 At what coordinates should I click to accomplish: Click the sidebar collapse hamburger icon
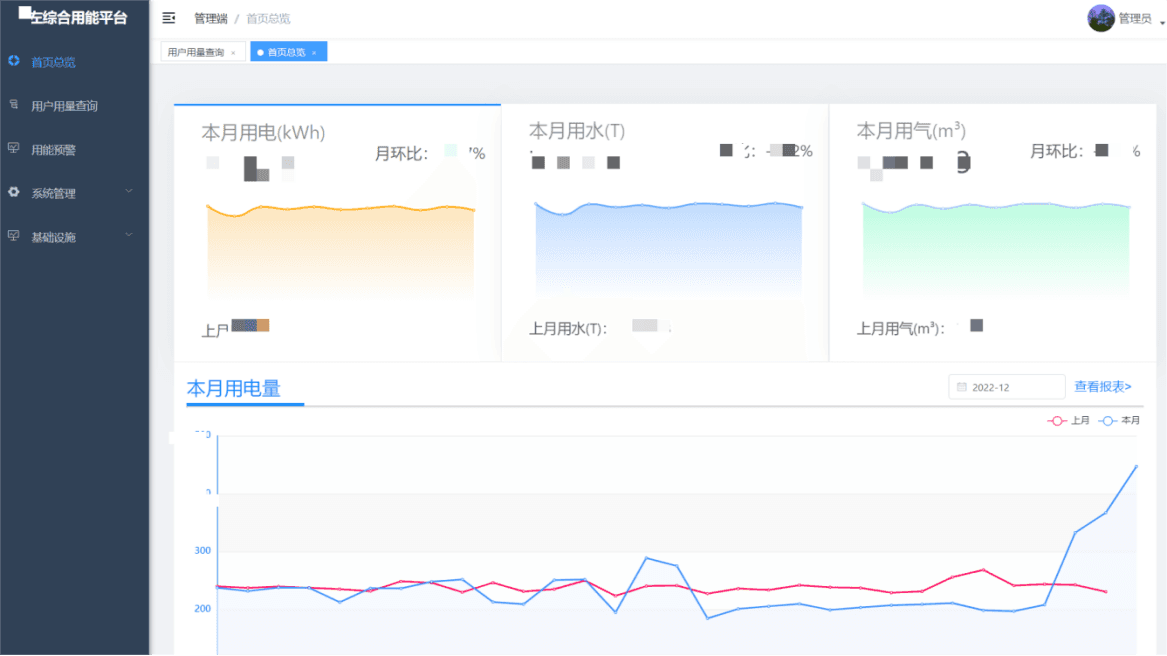(169, 18)
